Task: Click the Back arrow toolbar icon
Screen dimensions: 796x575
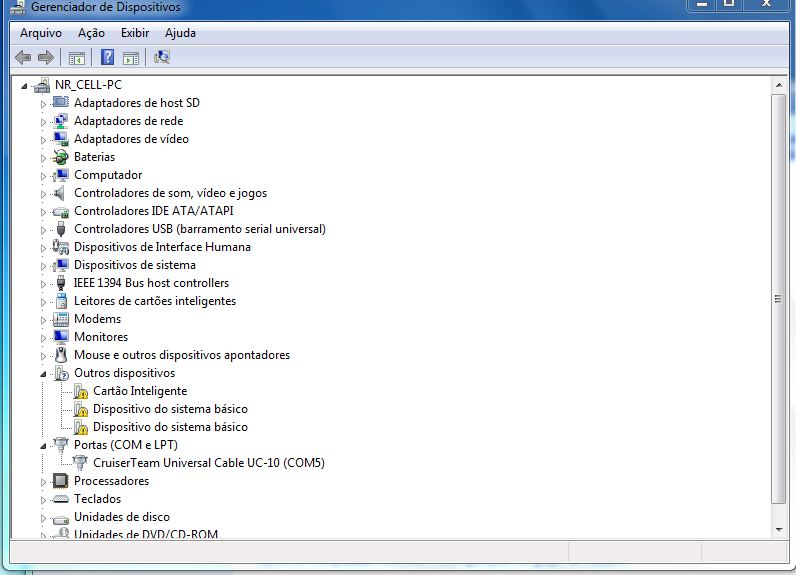Action: (x=23, y=57)
